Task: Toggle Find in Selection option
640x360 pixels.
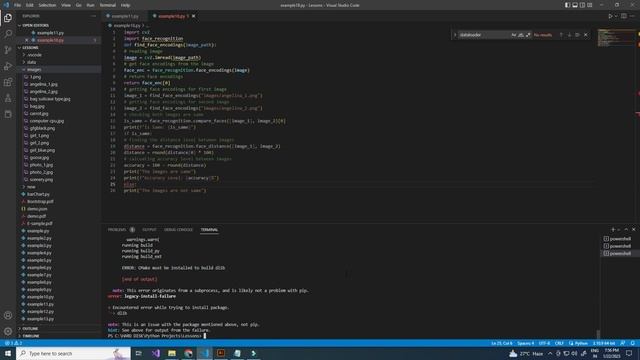Action: pos(577,35)
